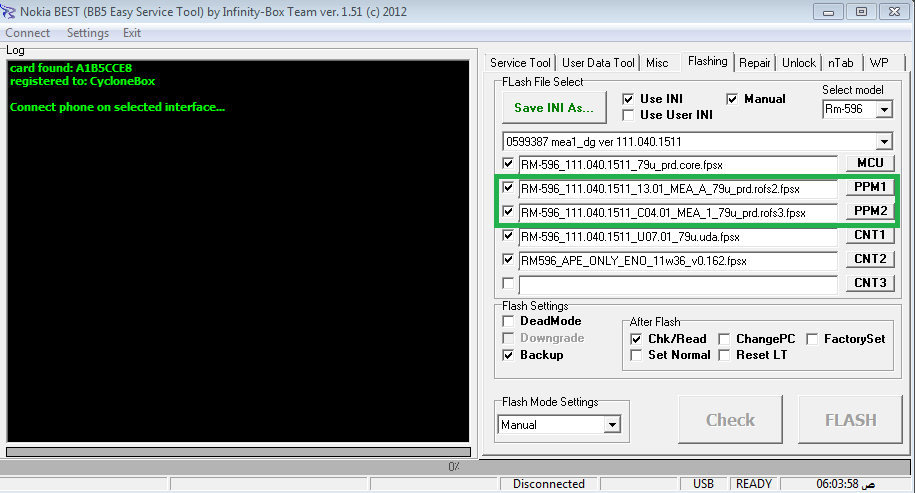Maximize the Nokia BEST window
This screenshot has height=493, width=915.
point(861,11)
